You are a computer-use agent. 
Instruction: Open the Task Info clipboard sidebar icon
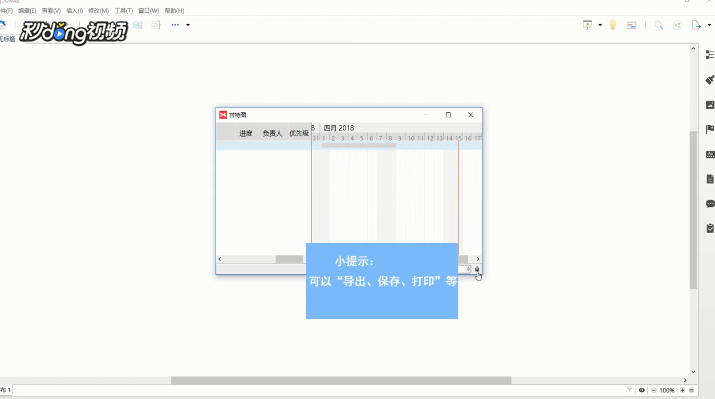710,228
